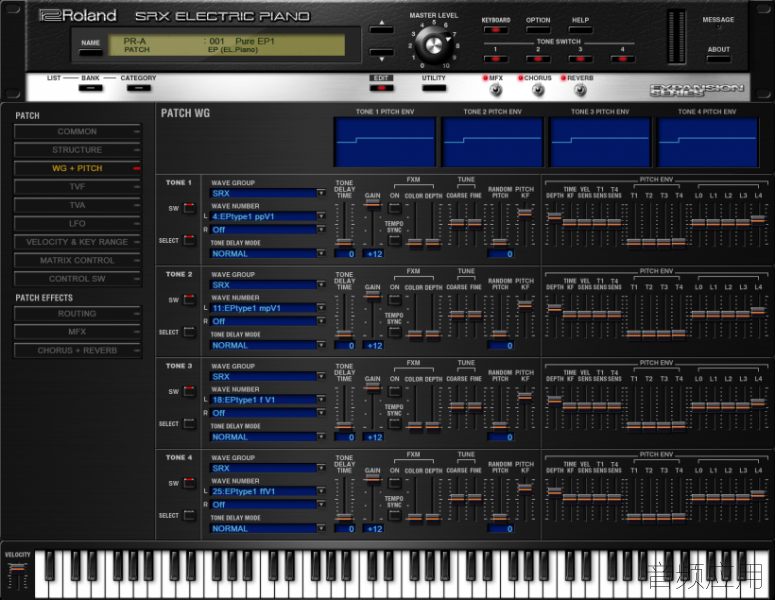This screenshot has height=600, width=775.
Task: Open Tone 4 Tone Delay Mode dropdown
Action: coord(267,528)
